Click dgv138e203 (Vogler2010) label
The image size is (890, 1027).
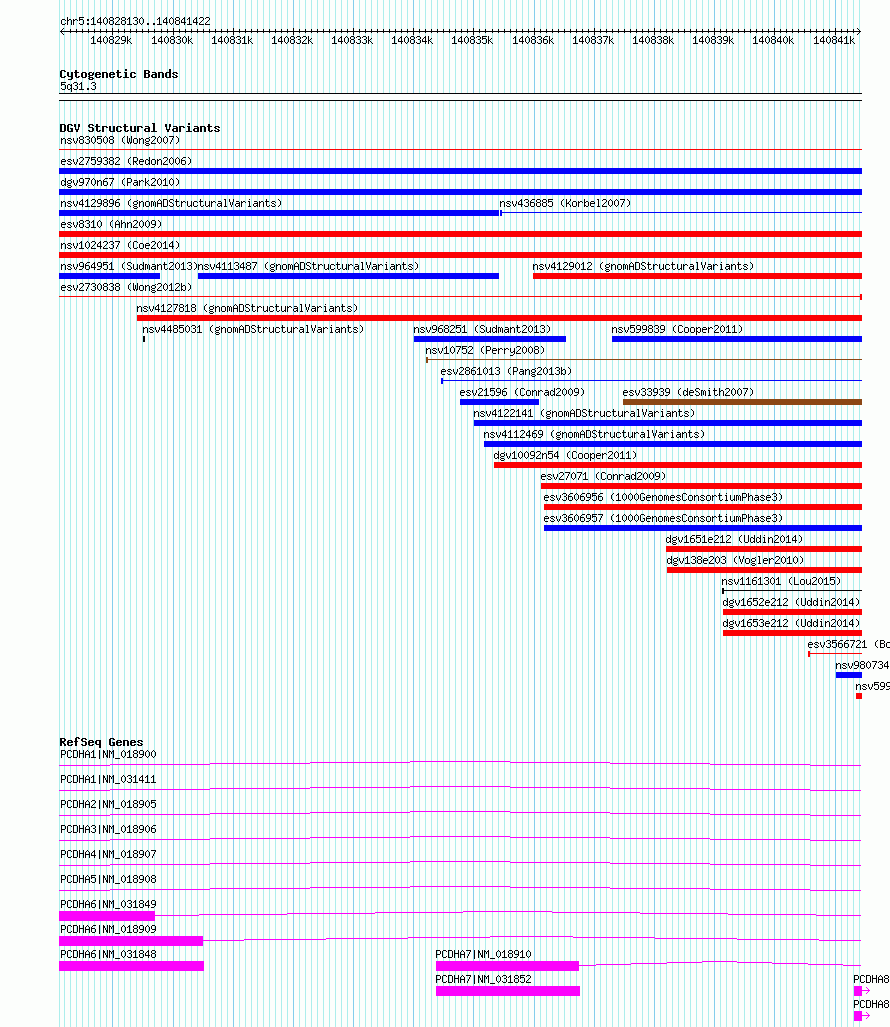pyautogui.click(x=735, y=560)
